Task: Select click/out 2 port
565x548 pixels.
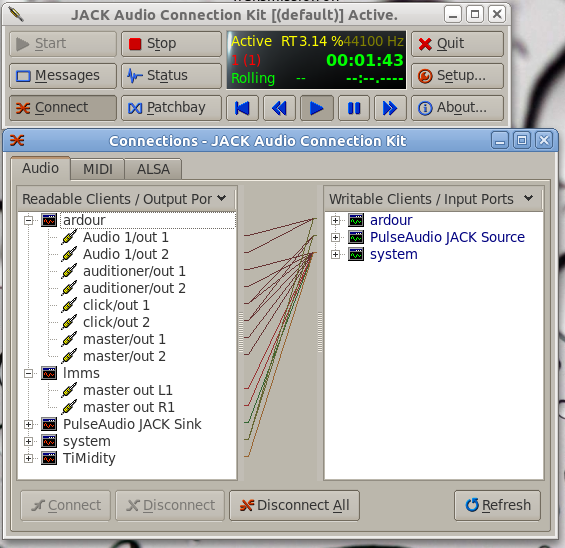Action: coord(116,322)
